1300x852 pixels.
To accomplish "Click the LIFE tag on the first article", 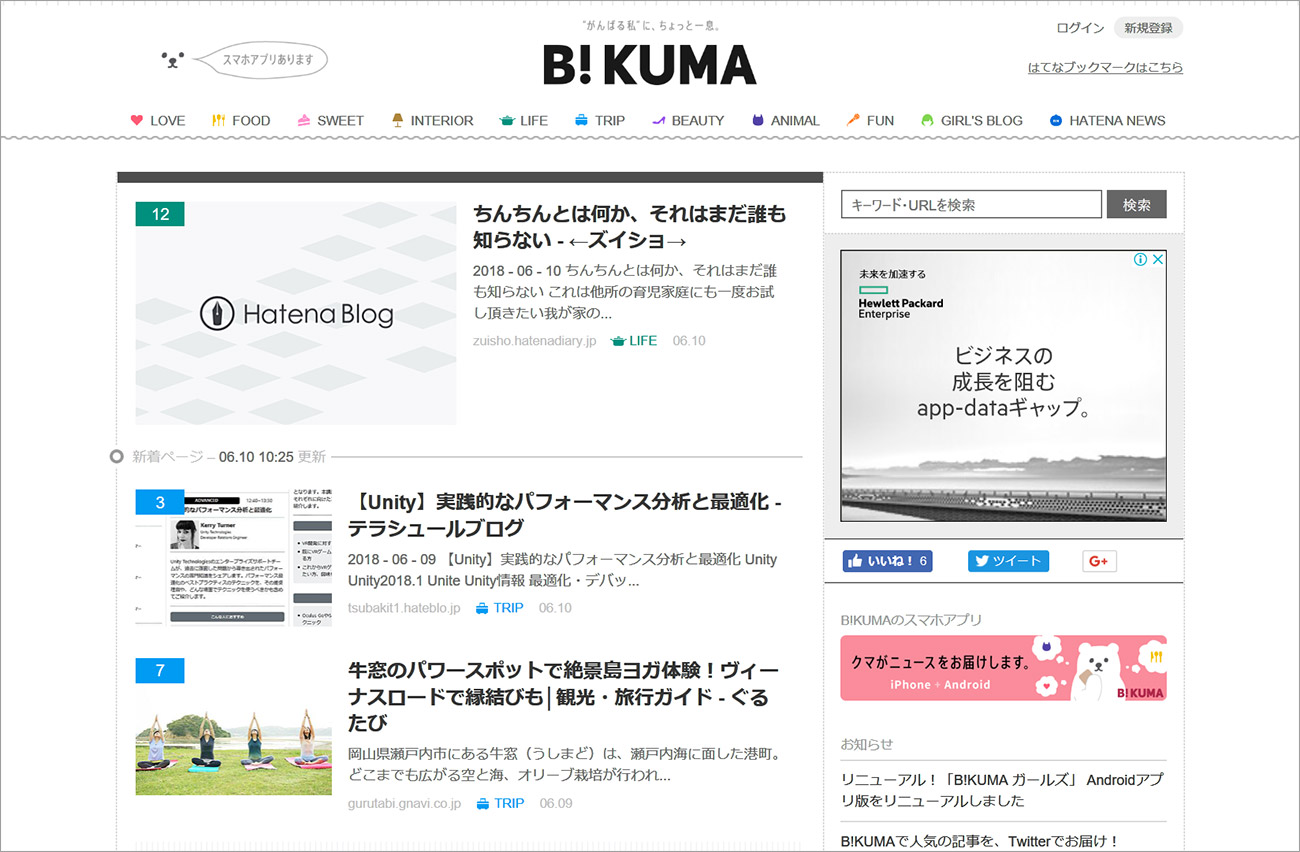I will [634, 341].
